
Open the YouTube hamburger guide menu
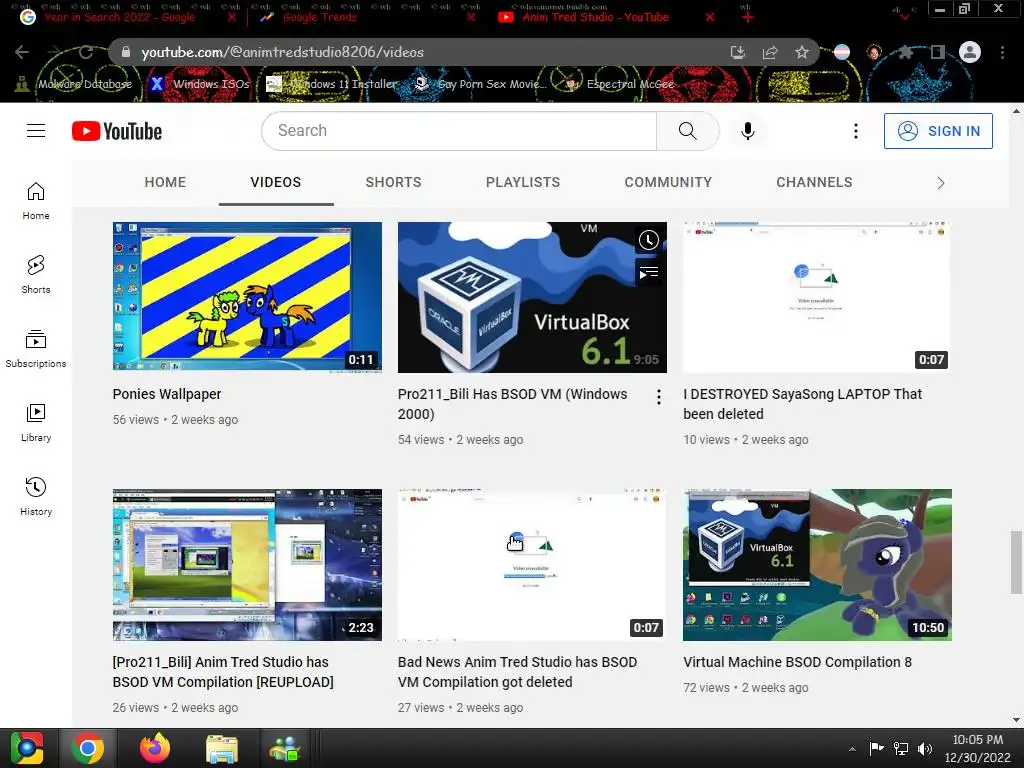coord(36,131)
